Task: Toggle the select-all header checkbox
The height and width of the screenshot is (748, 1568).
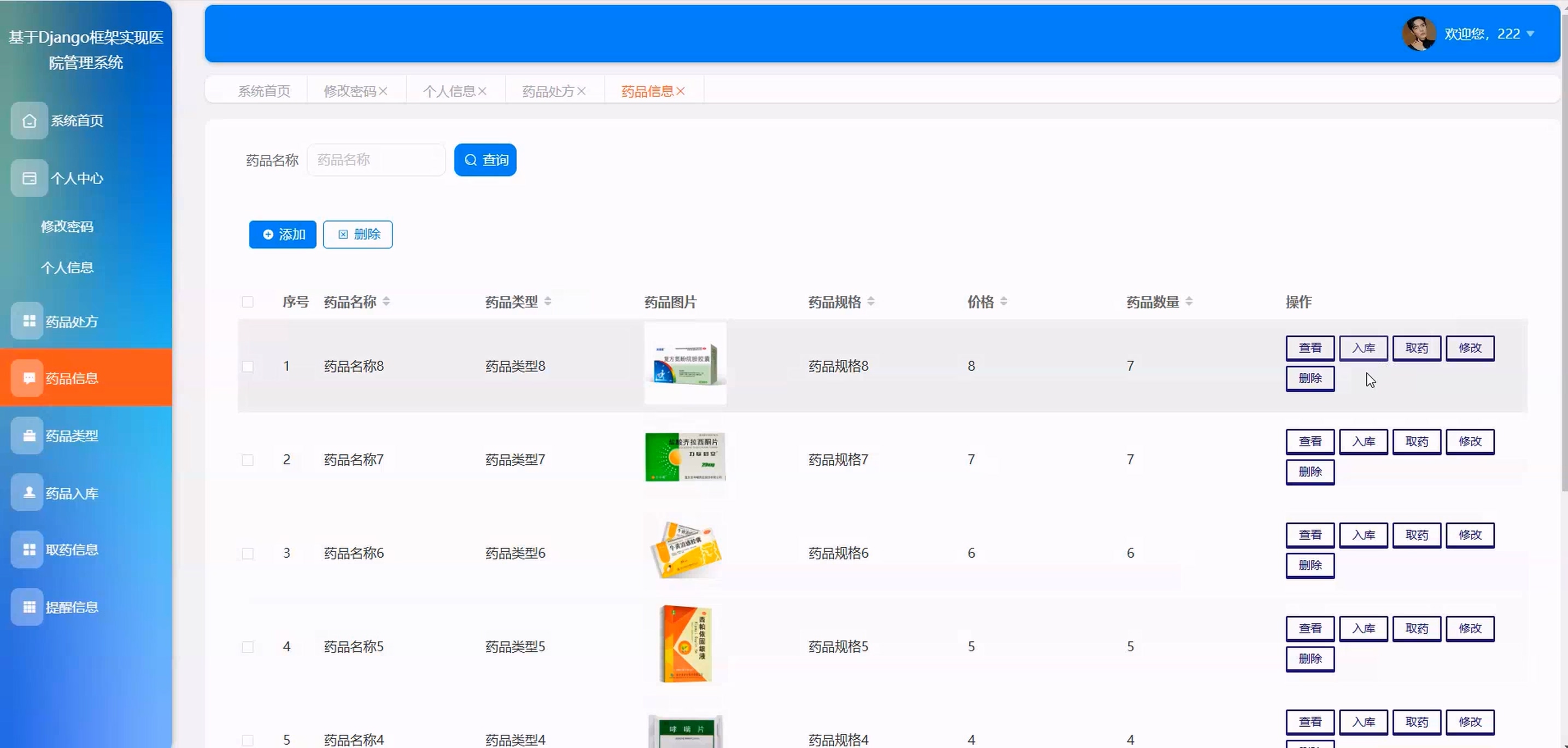Action: tap(247, 302)
